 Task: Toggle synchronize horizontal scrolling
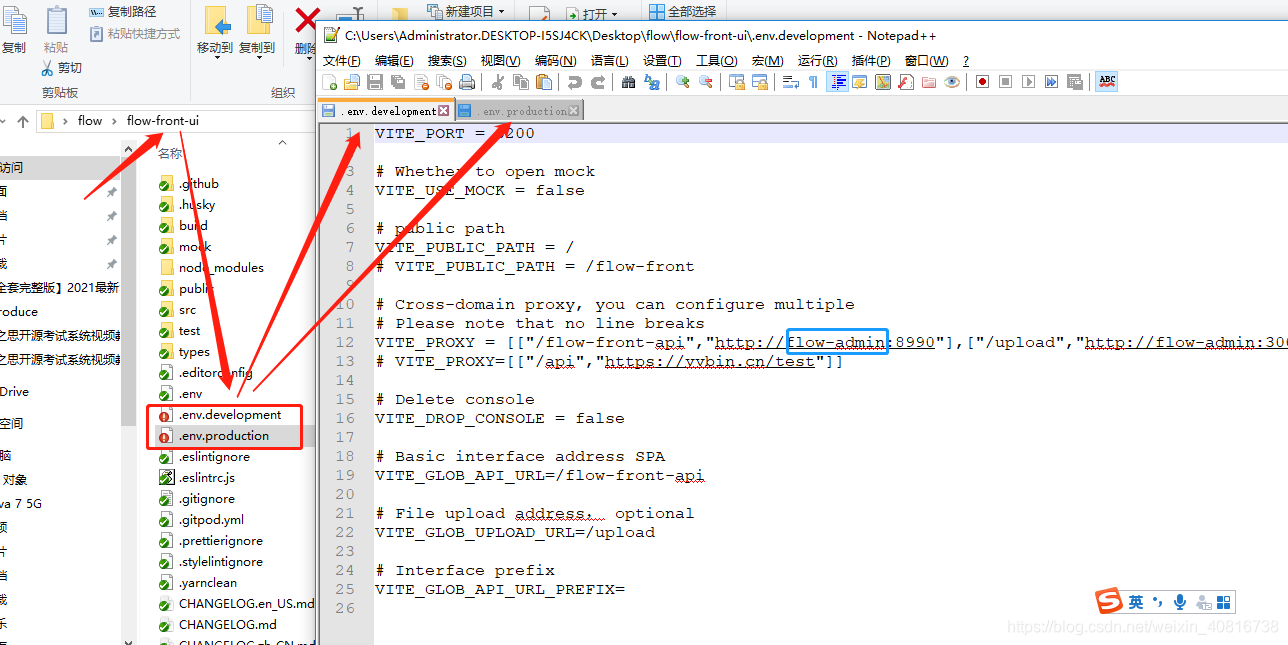[759, 82]
